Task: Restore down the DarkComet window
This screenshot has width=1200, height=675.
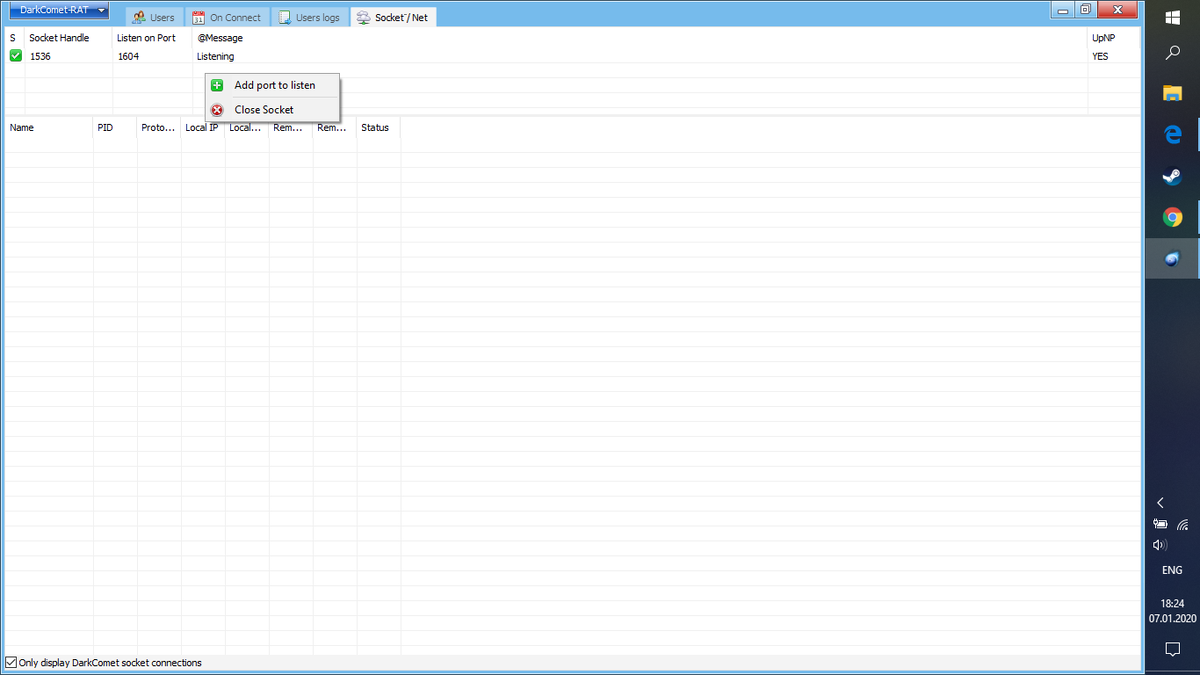Action: (1086, 10)
